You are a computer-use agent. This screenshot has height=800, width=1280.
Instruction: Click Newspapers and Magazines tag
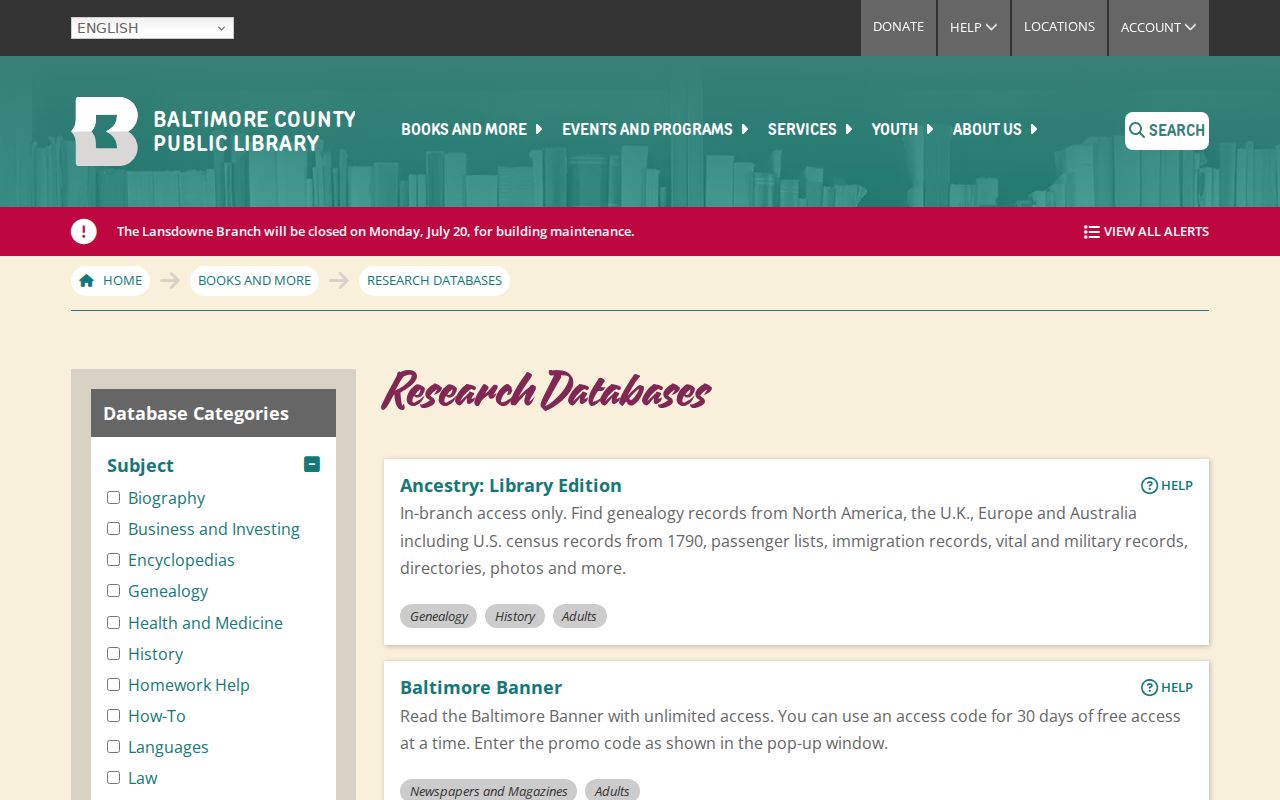click(x=489, y=790)
